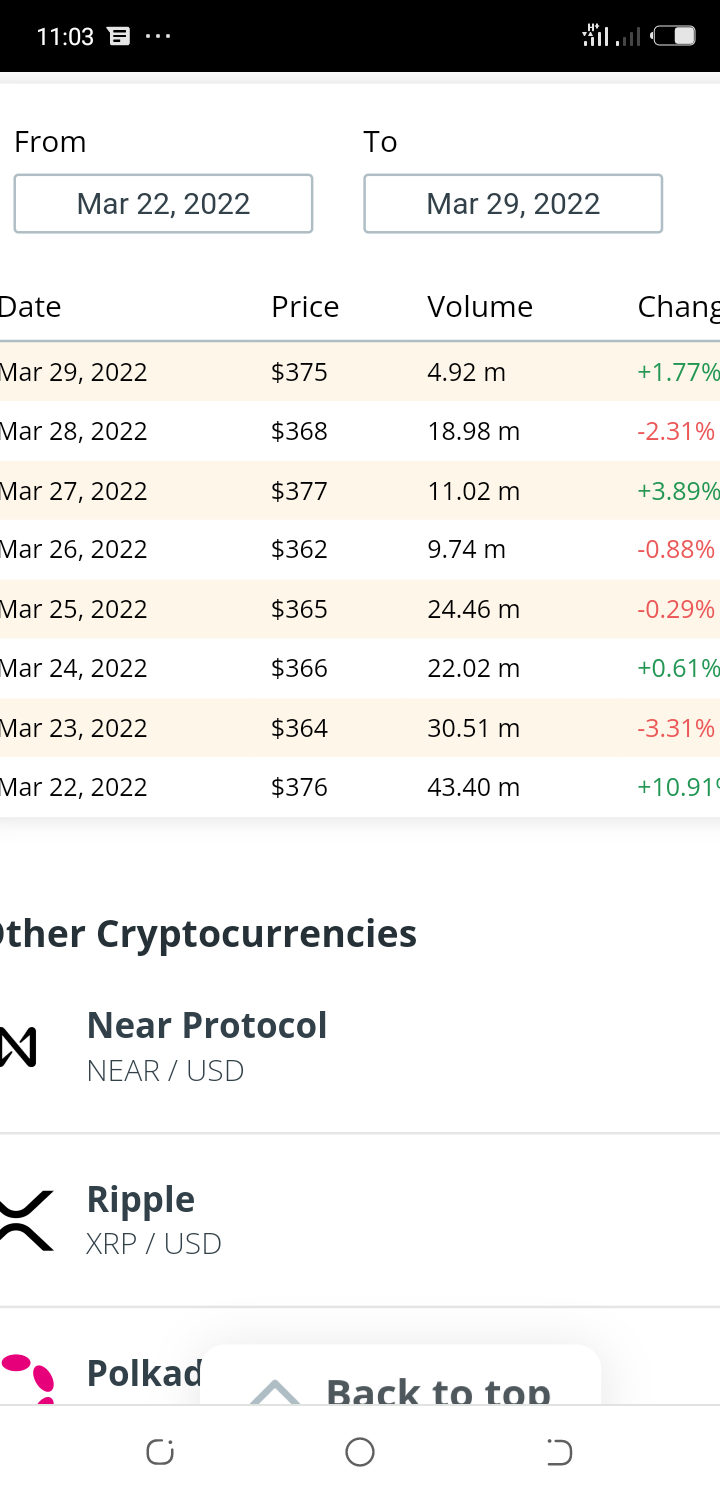Select the Mar 22, 2022 row with $376
720x1500 pixels.
[x=360, y=787]
